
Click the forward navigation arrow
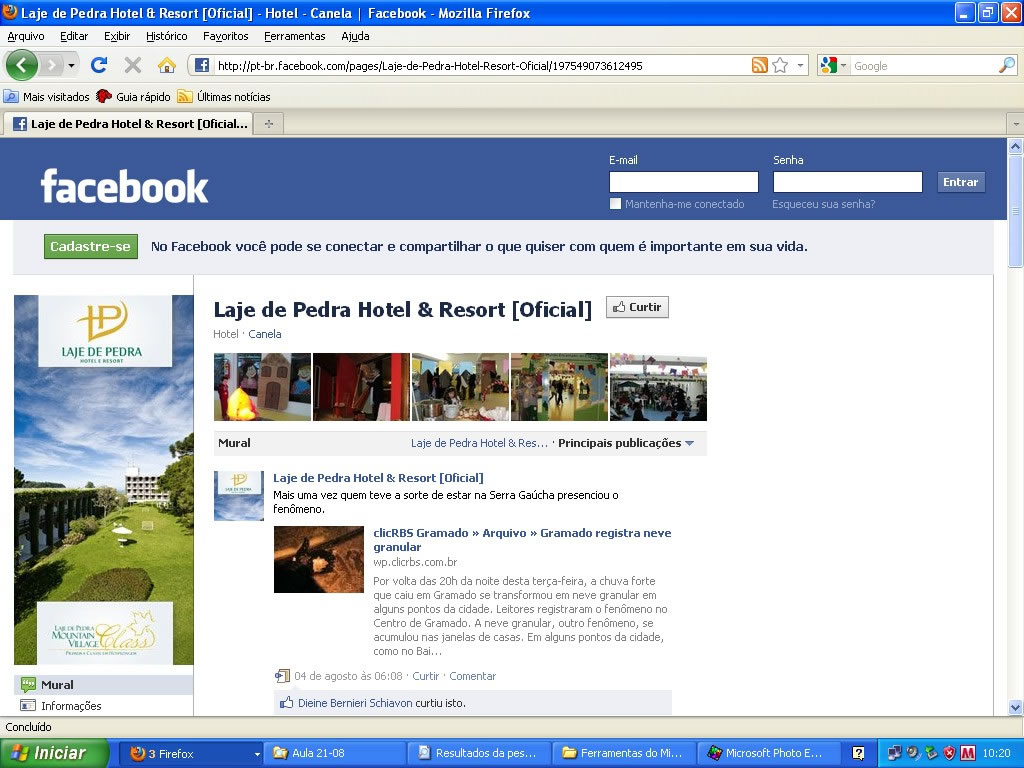52,65
